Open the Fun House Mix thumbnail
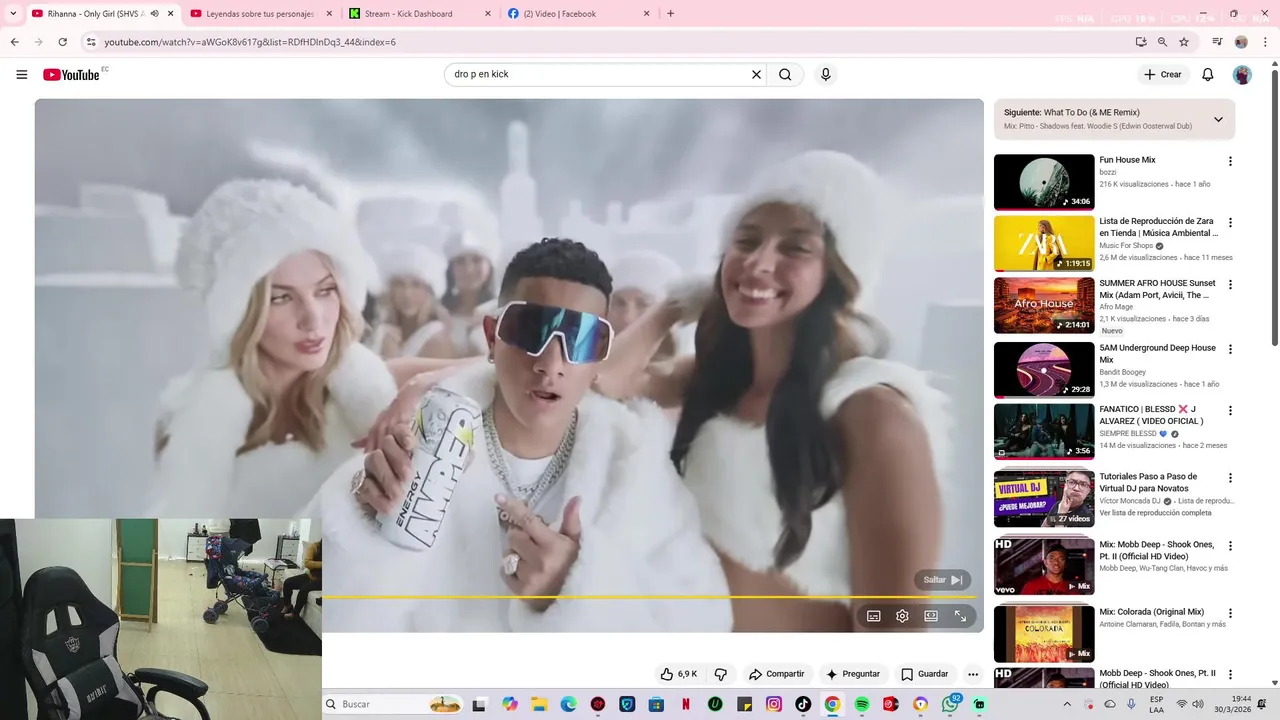Viewport: 1280px width, 720px height. click(1044, 182)
